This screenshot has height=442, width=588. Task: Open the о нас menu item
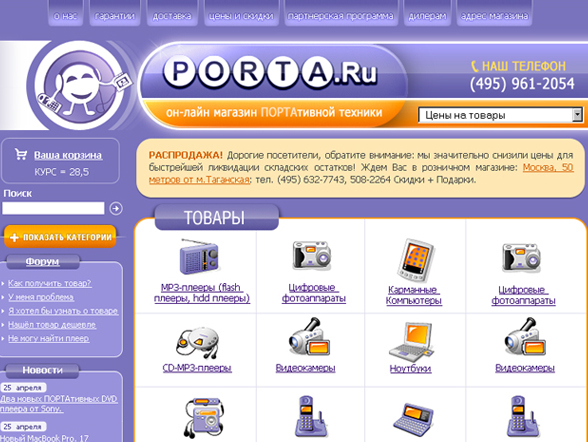[65, 16]
